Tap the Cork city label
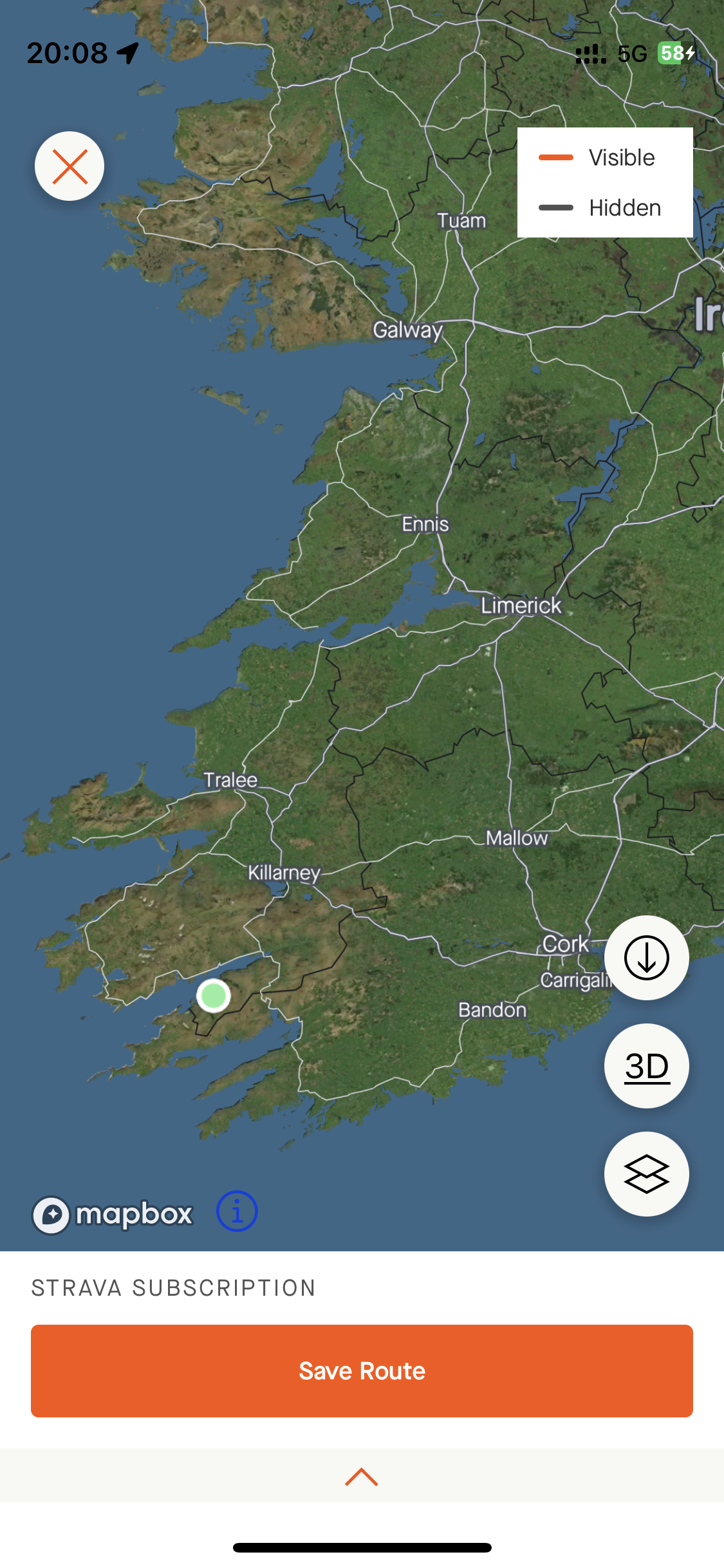The image size is (724, 1568). [565, 944]
